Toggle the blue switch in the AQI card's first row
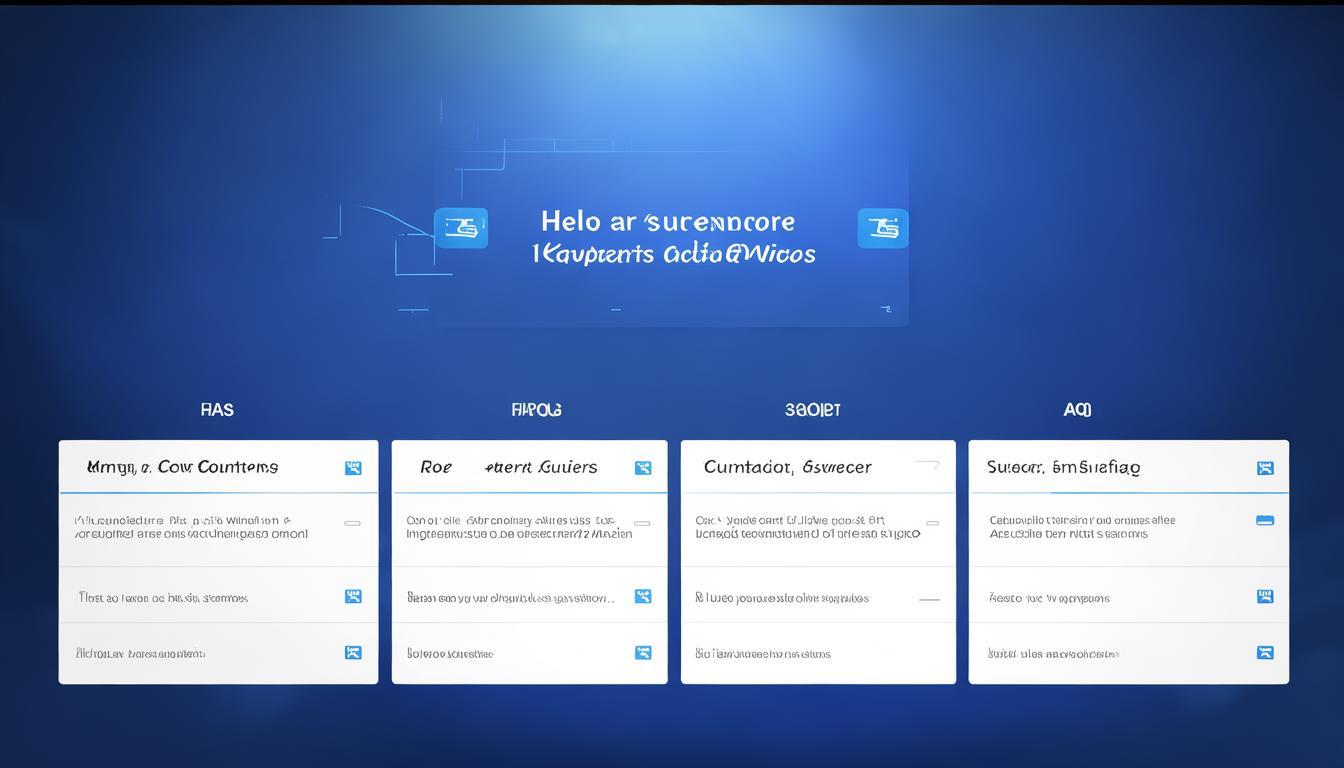The image size is (1344, 768). click(x=1265, y=520)
